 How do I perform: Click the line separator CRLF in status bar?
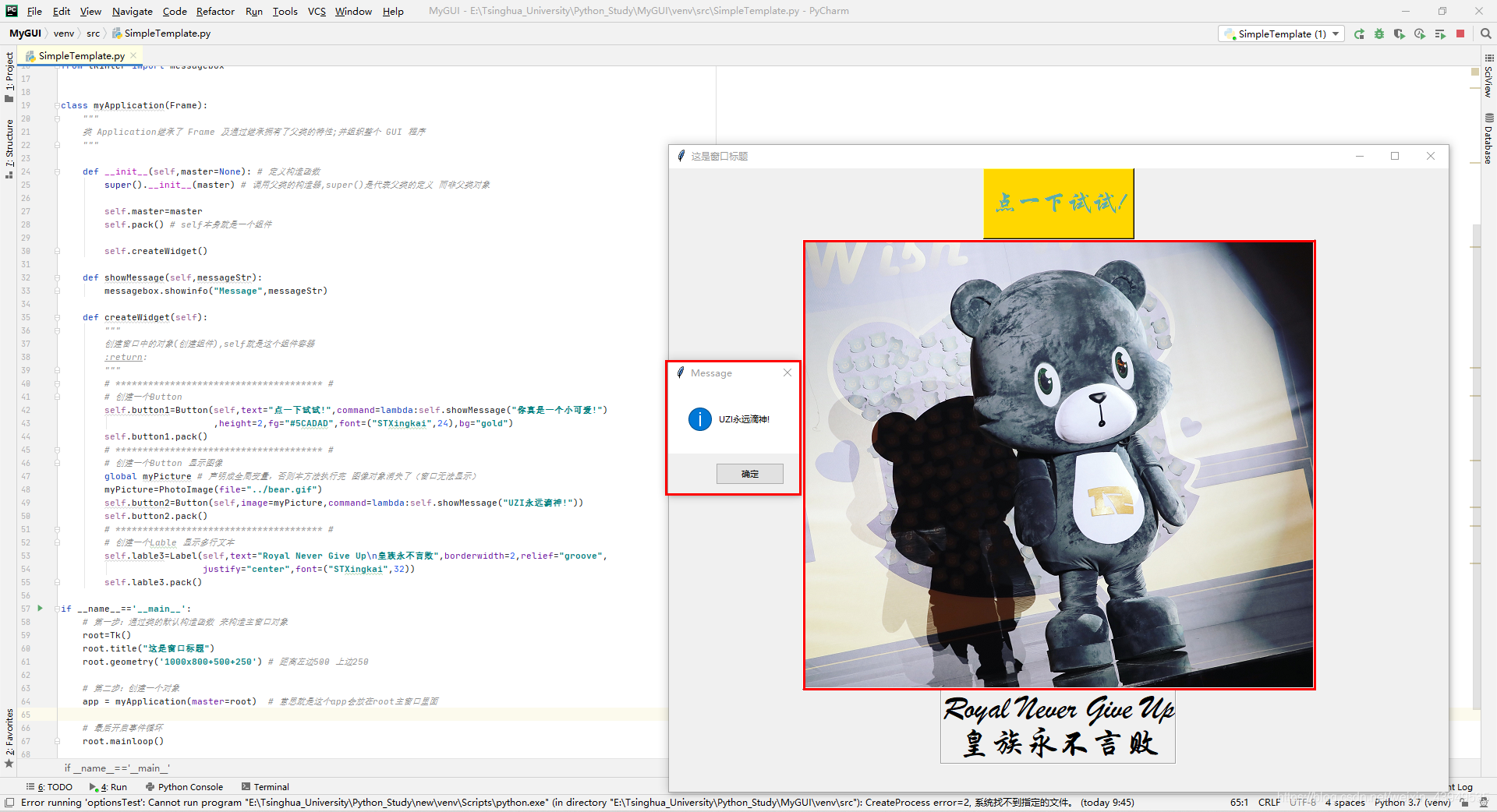point(1269,803)
